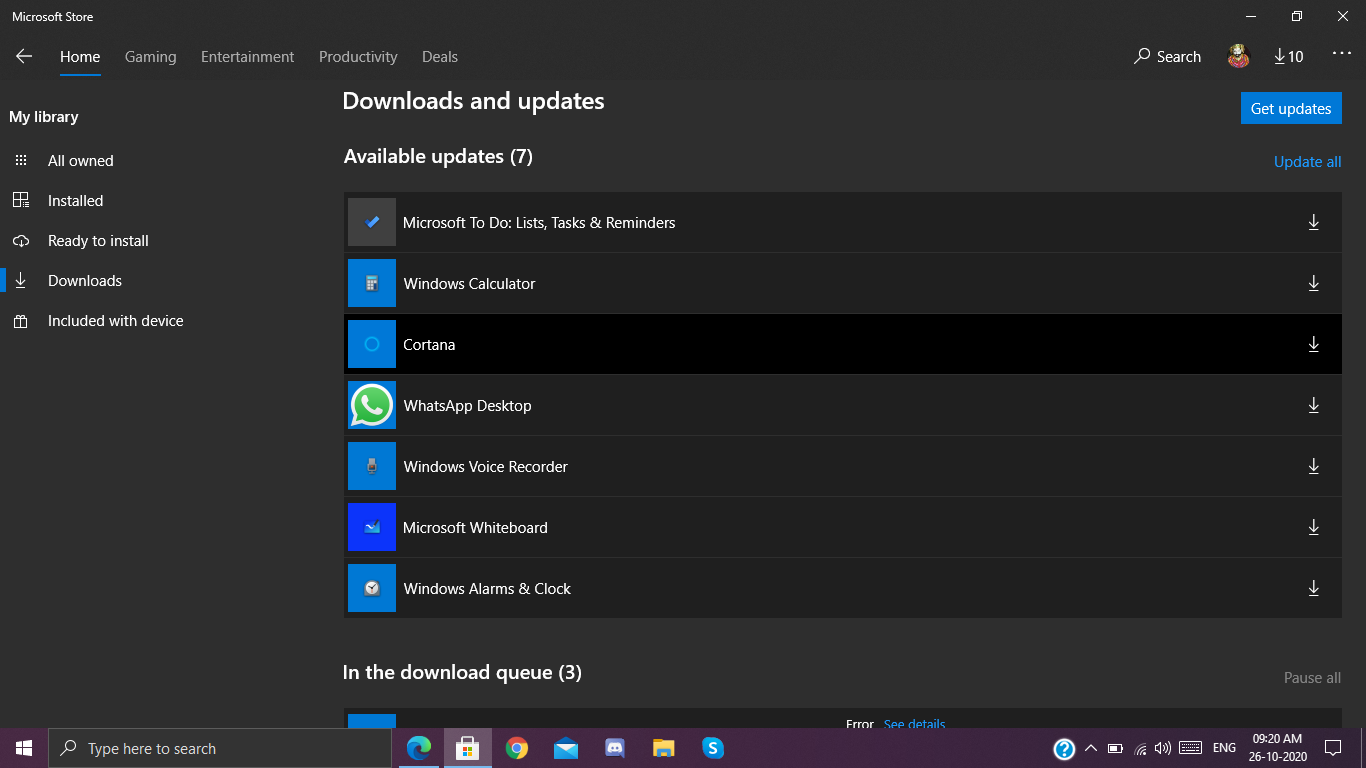The image size is (1366, 768).
Task: Click the Windows Alarms & Clock app icon
Action: pos(372,588)
